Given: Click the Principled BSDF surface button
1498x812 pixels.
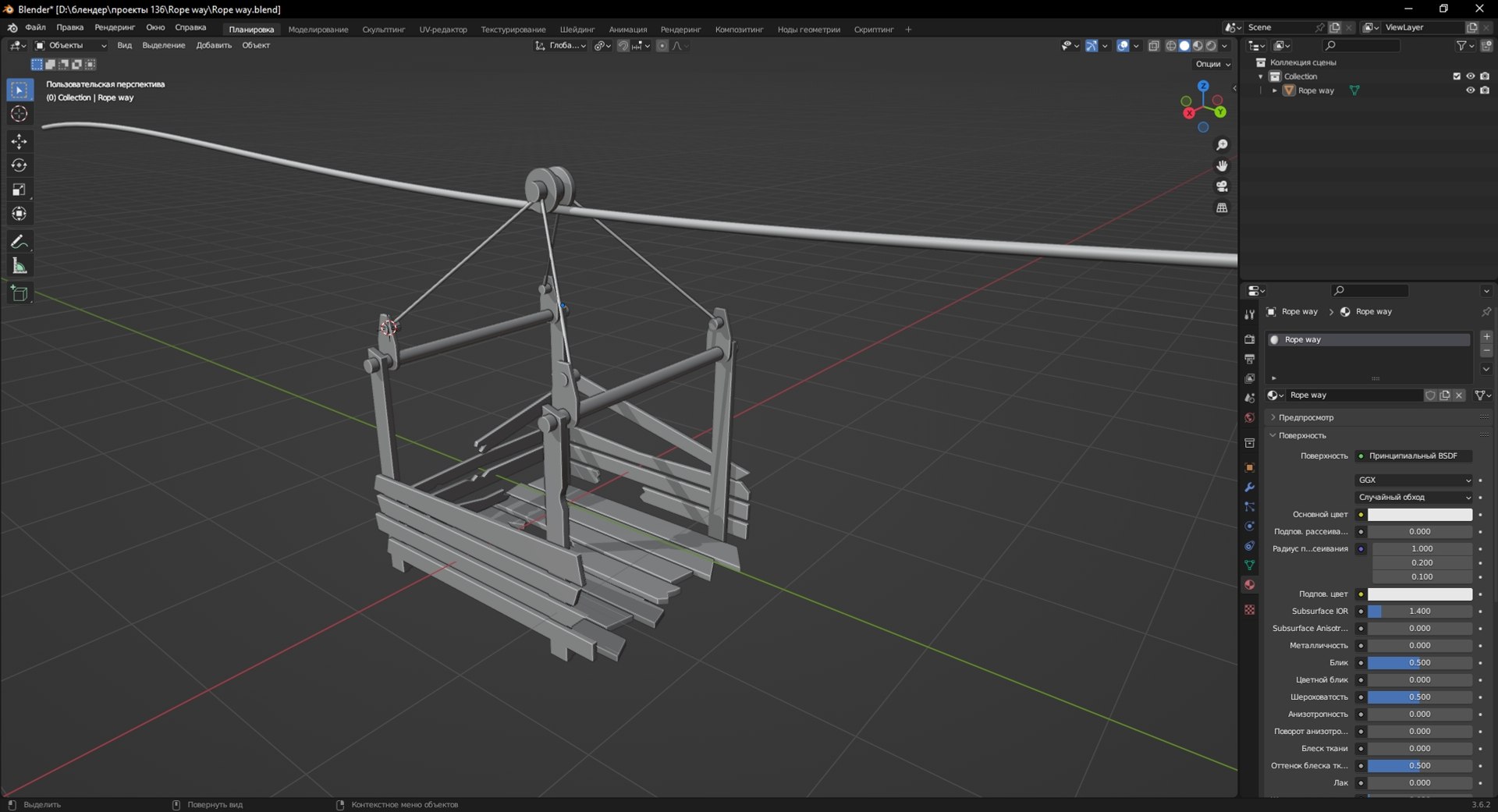Looking at the screenshot, I should point(1414,456).
